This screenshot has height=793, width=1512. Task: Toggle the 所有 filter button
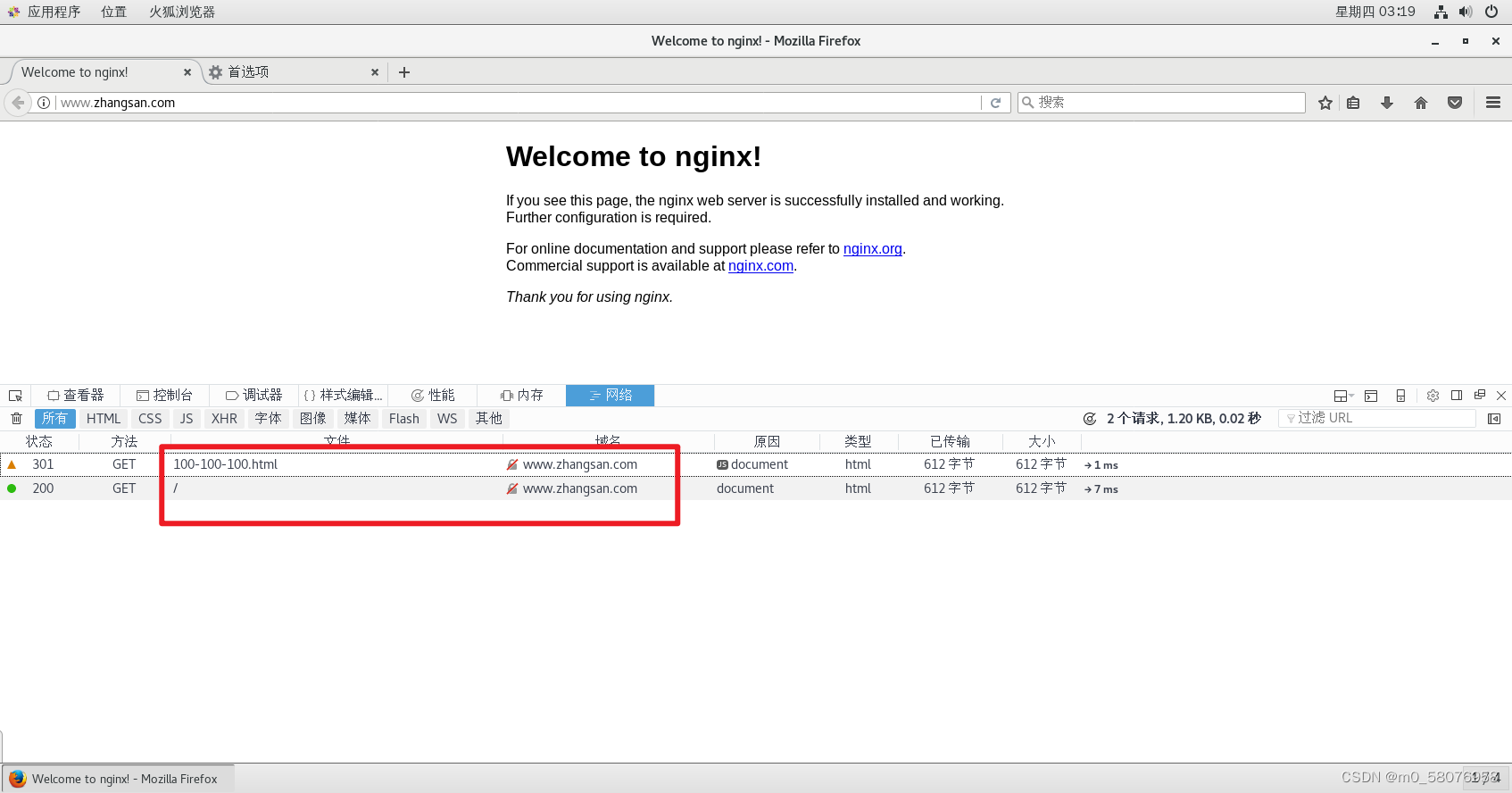tap(54, 419)
